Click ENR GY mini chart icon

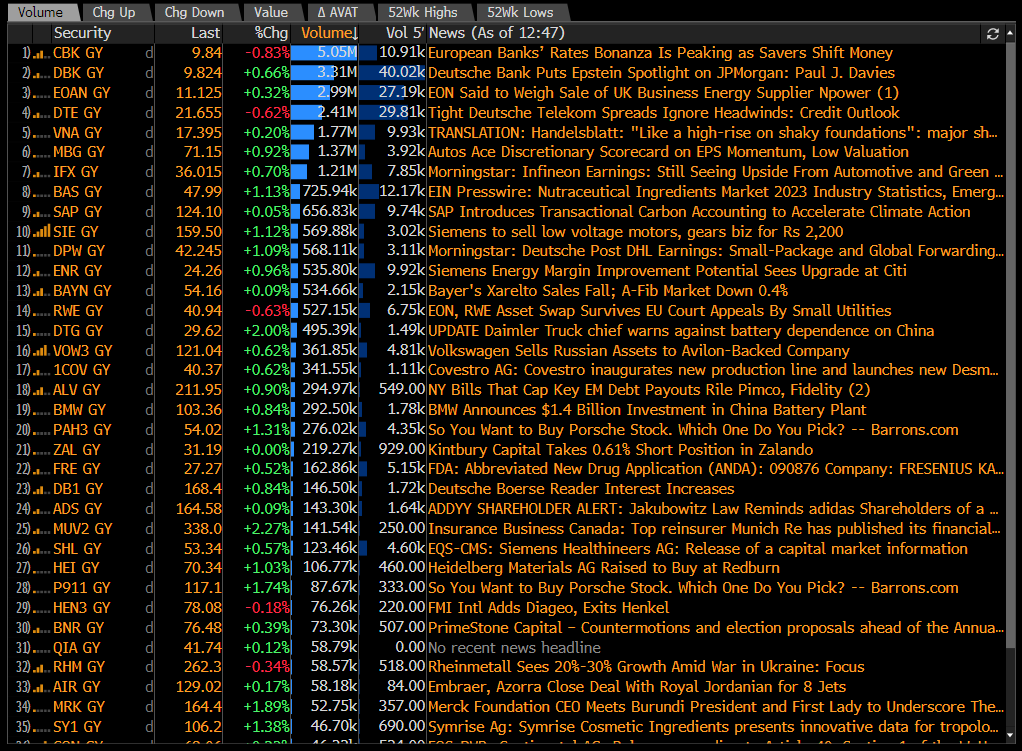(42, 271)
